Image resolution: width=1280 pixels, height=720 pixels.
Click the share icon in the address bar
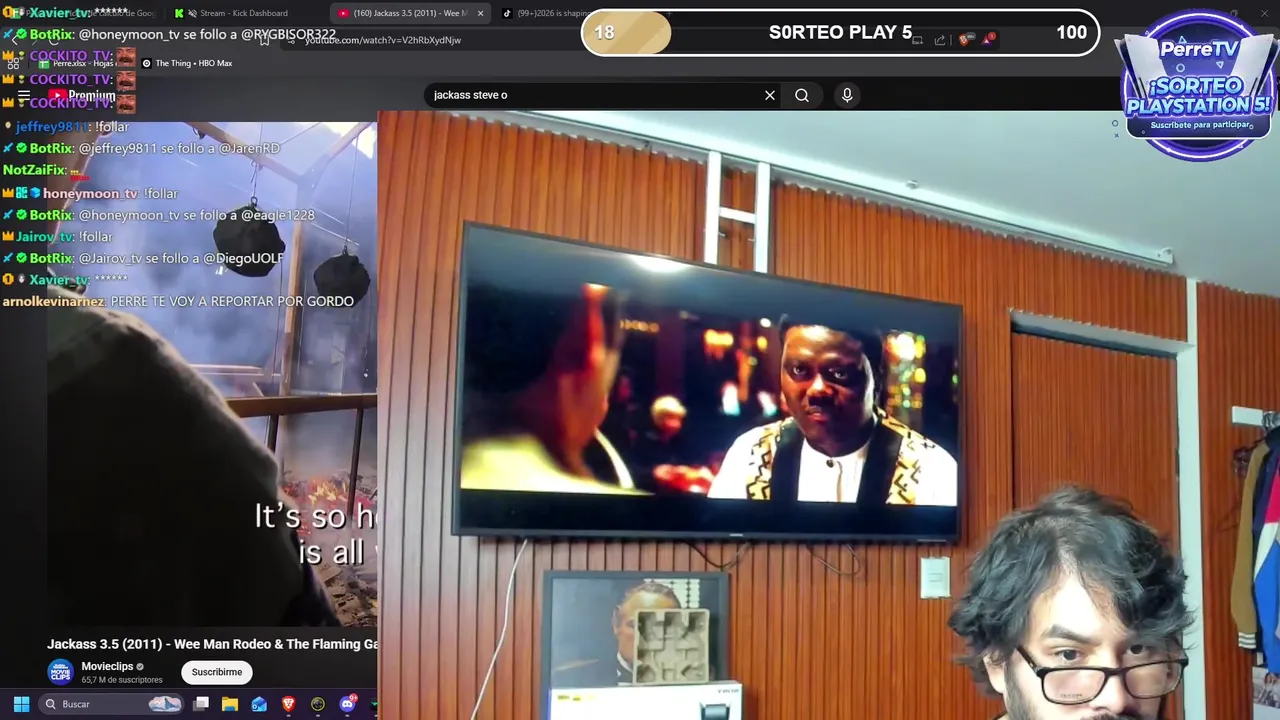(940, 40)
